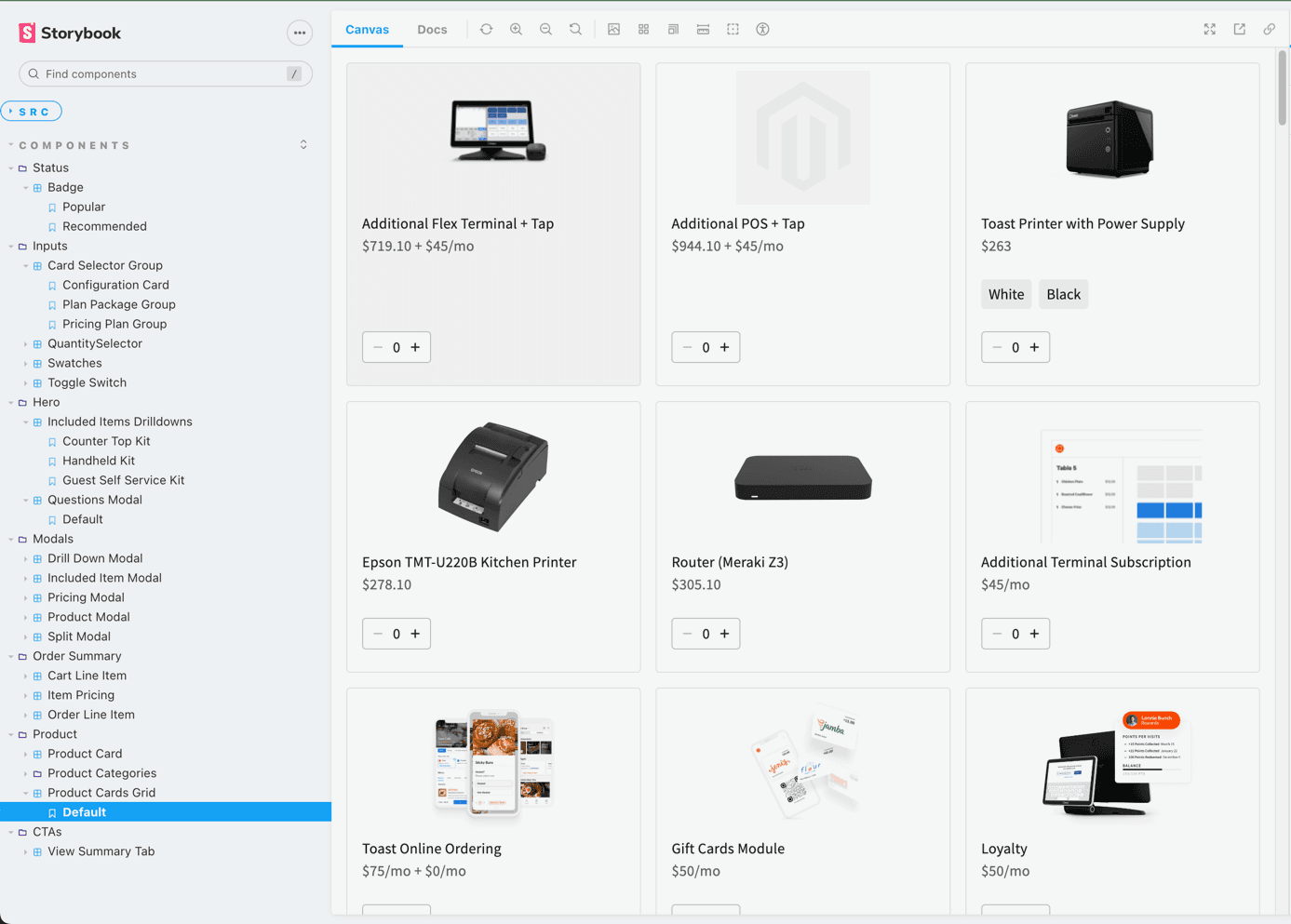Expand the Swatches component
1291x924 pixels.
tap(74, 363)
